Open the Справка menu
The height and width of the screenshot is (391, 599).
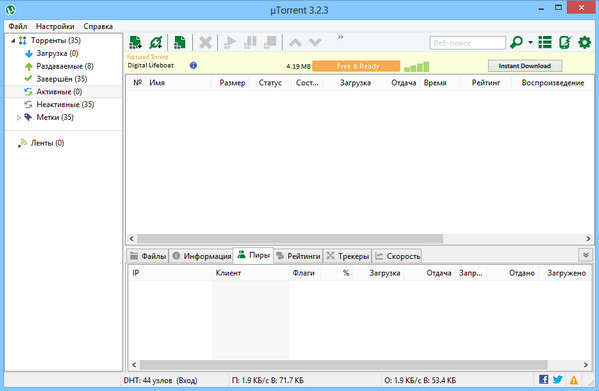98,26
